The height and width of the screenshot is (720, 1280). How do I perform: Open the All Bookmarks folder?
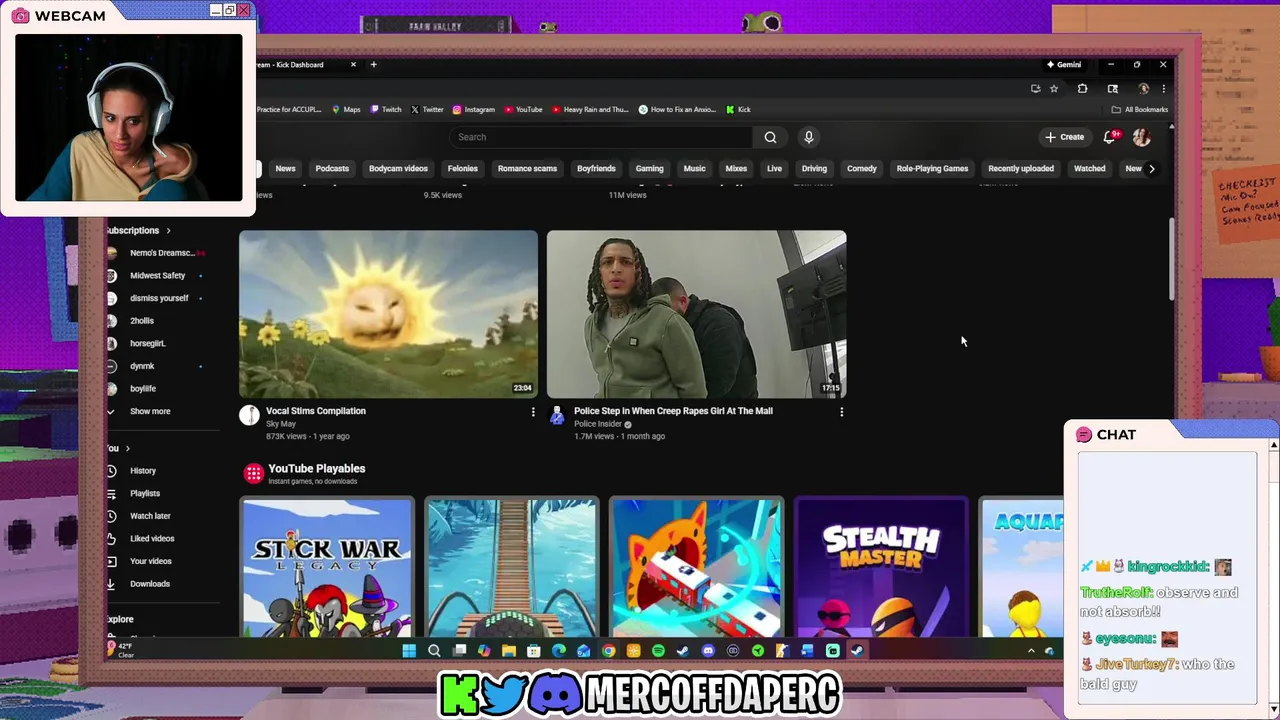click(x=1139, y=109)
